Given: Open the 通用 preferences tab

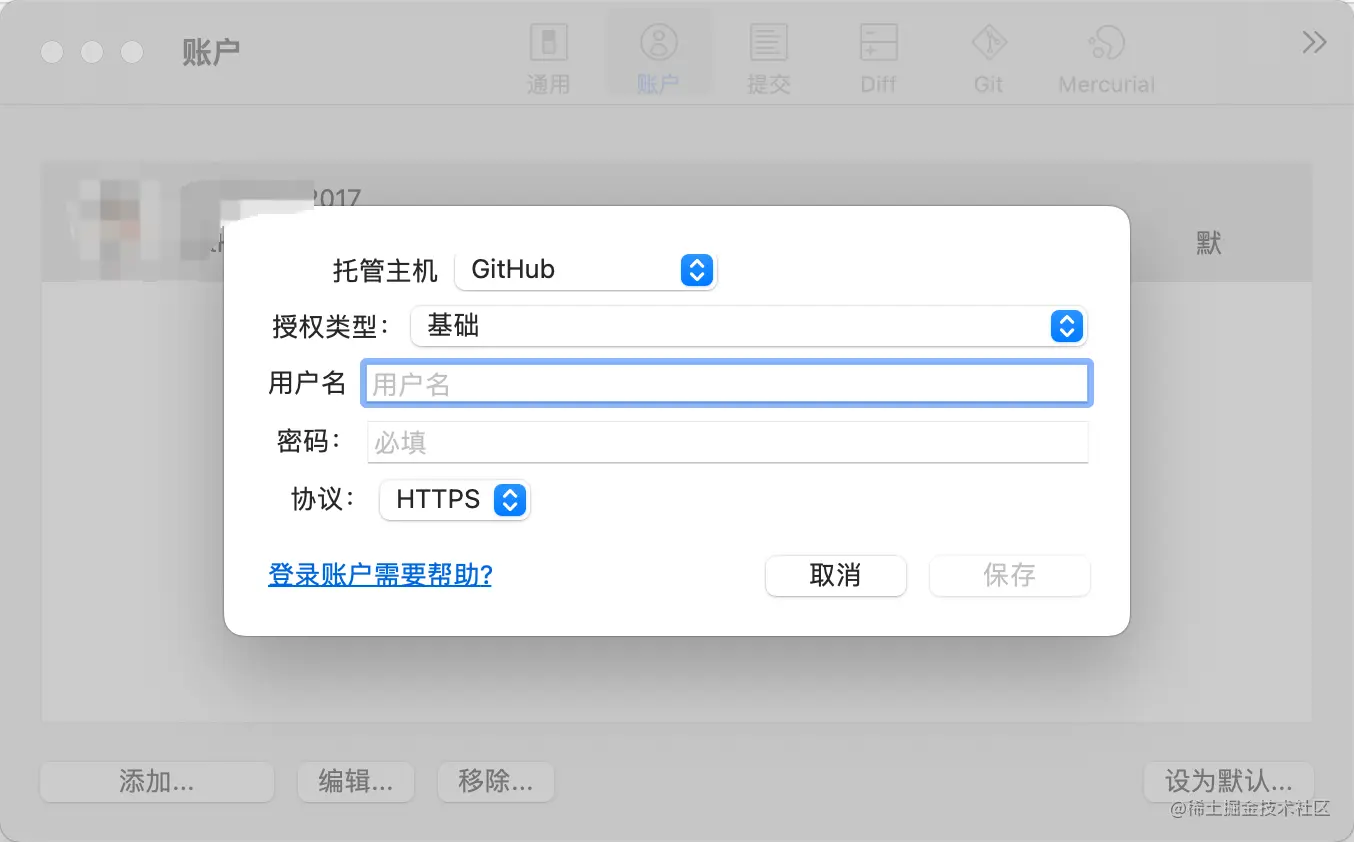Looking at the screenshot, I should (548, 58).
